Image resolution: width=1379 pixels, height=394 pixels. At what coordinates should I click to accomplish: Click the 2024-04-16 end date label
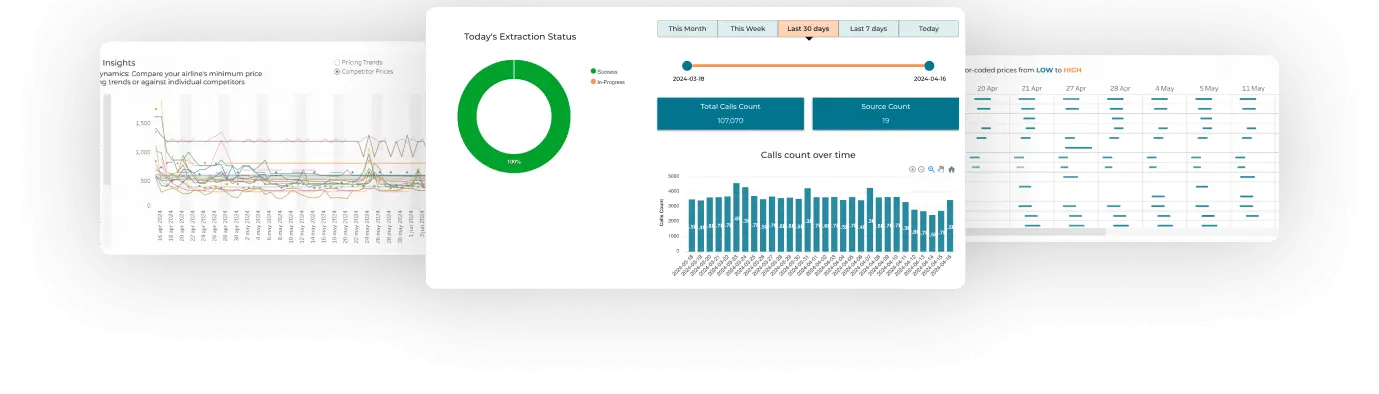click(930, 78)
